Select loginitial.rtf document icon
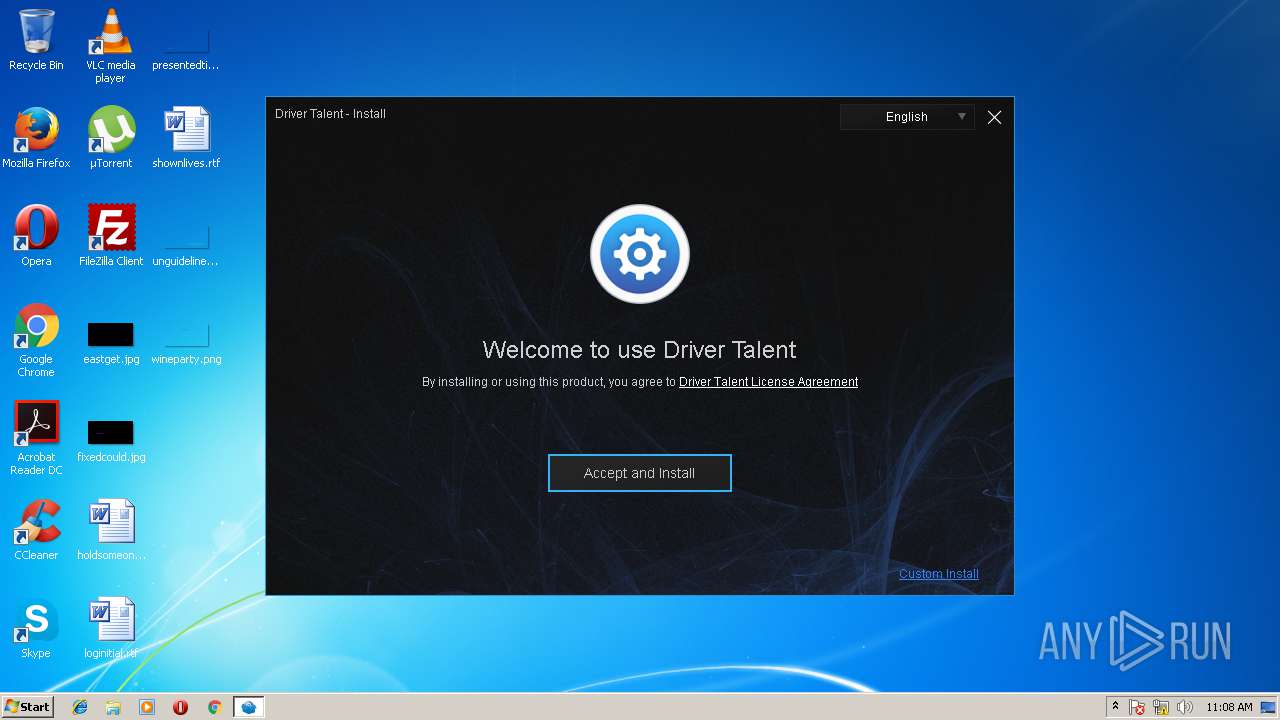The width and height of the screenshot is (1280, 720). click(110, 628)
